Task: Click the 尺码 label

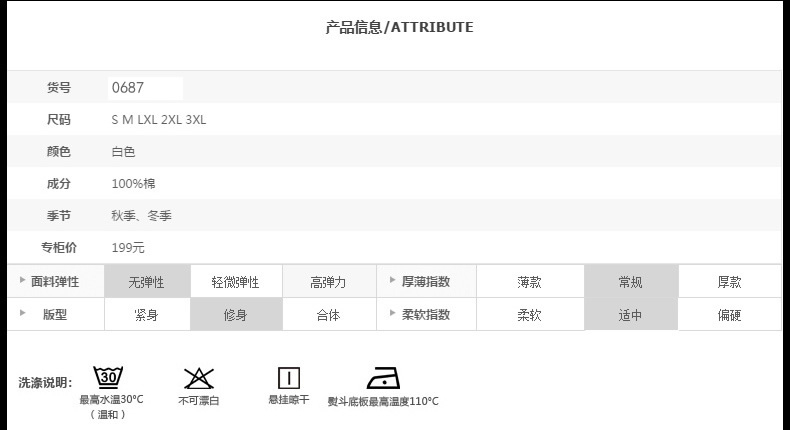Action: (x=59, y=119)
